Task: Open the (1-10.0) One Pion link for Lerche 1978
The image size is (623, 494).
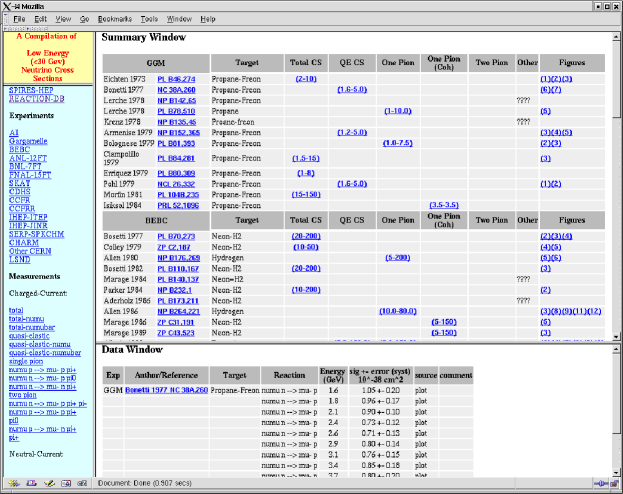Action: coord(398,111)
